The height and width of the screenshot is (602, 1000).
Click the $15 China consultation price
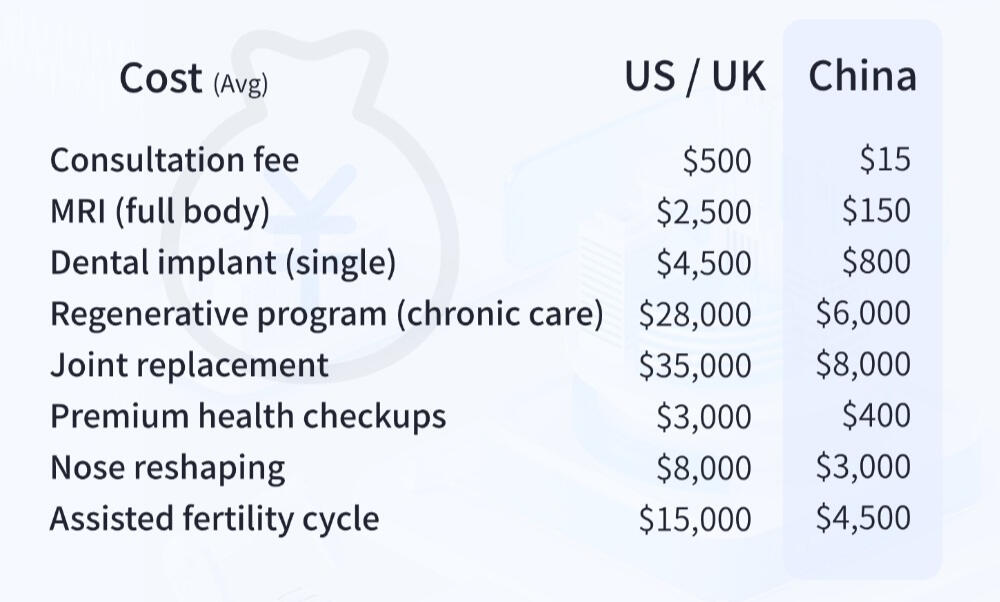tap(885, 160)
